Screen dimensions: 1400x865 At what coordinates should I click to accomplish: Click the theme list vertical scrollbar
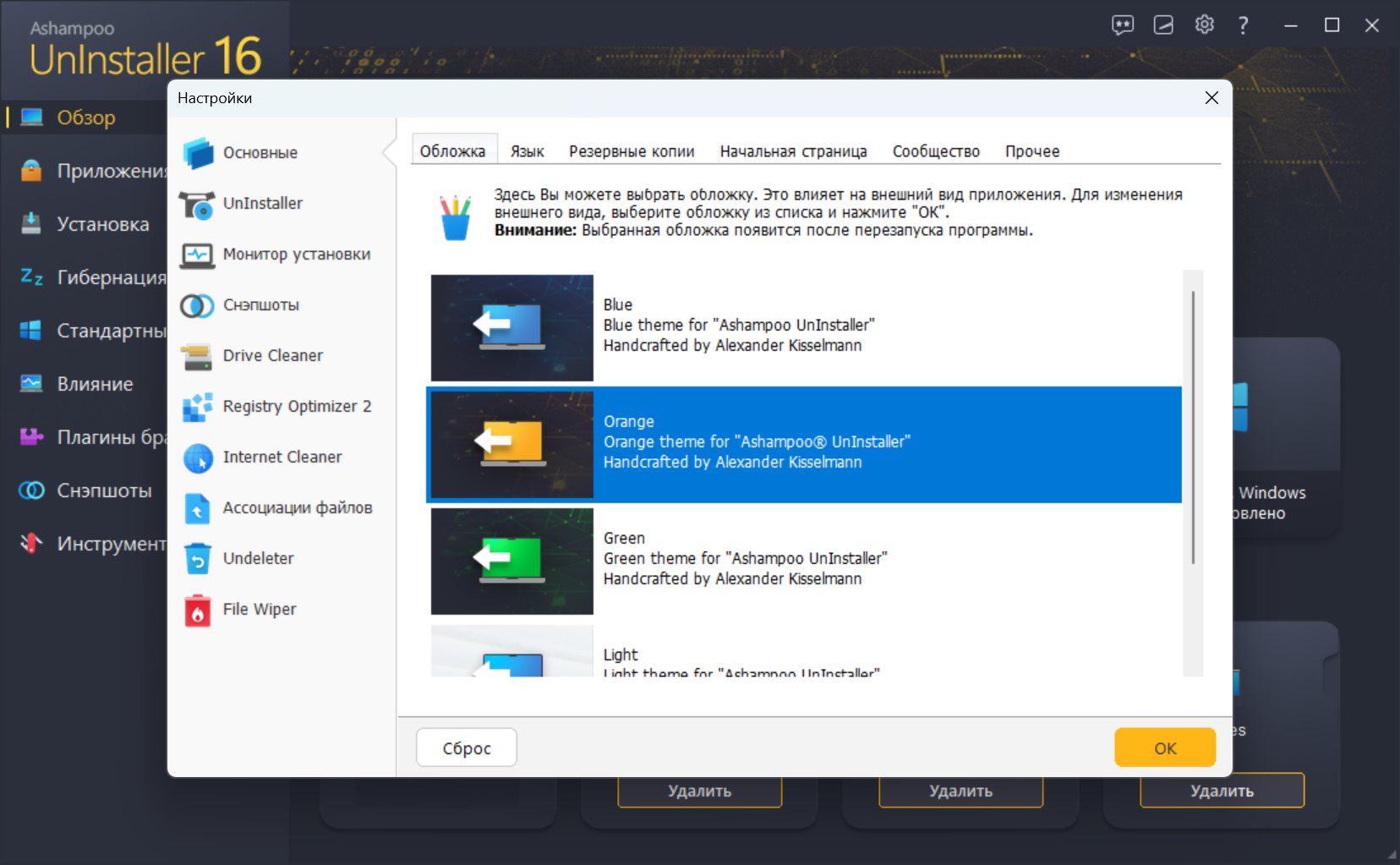pos(1192,427)
